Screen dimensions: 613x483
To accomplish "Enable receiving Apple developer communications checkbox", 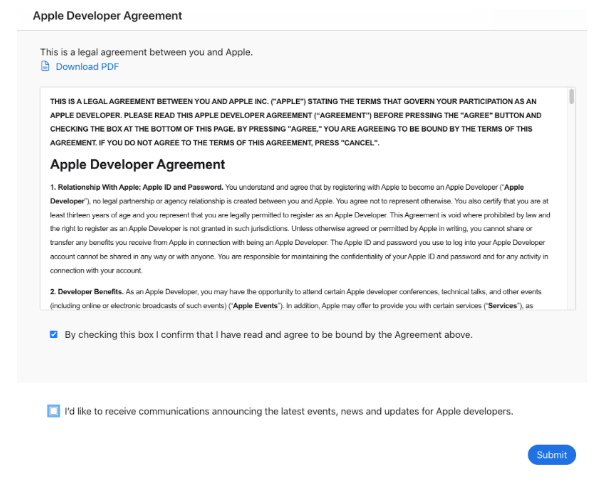I will (x=54, y=411).
